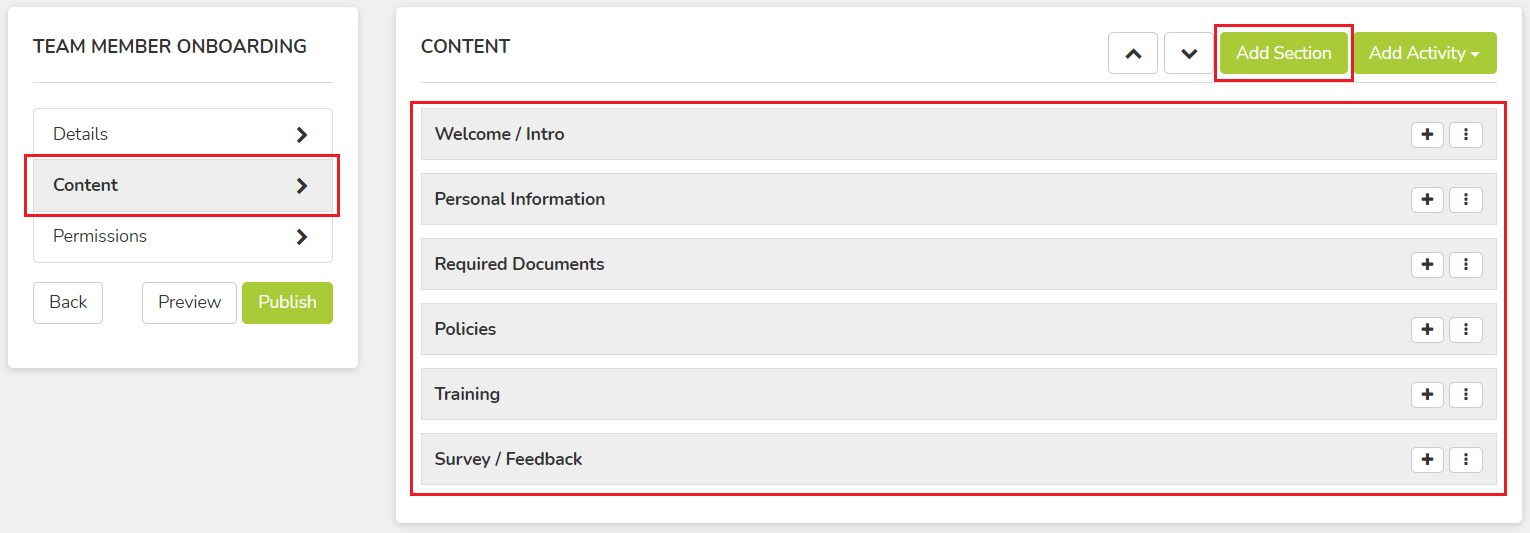Select the Content menu item
Image resolution: width=1530 pixels, height=533 pixels.
tap(183, 185)
